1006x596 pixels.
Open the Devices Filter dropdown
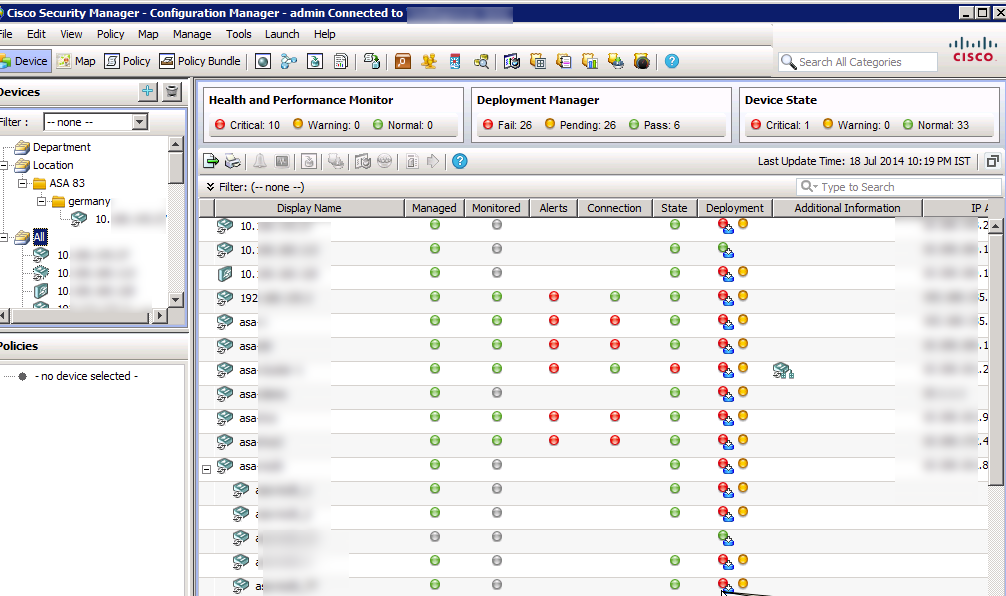tap(139, 122)
